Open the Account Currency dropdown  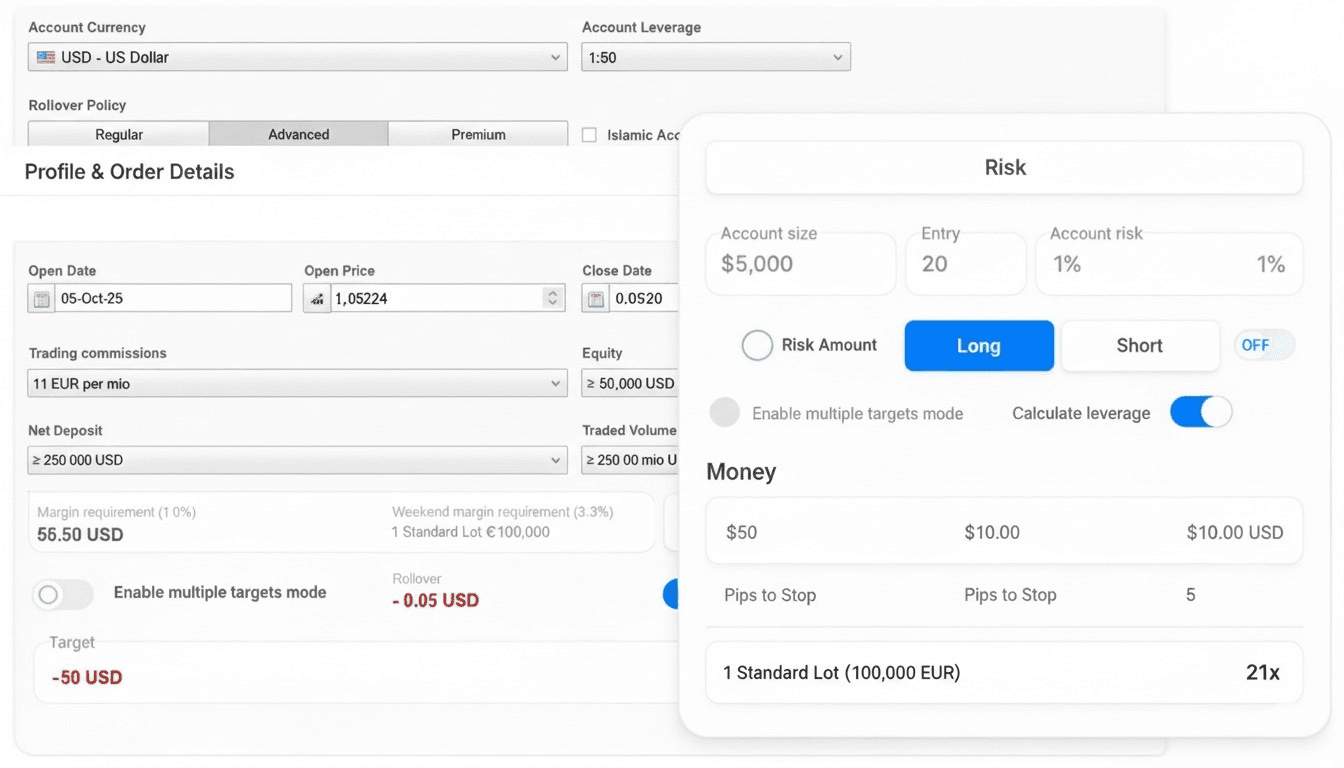297,57
